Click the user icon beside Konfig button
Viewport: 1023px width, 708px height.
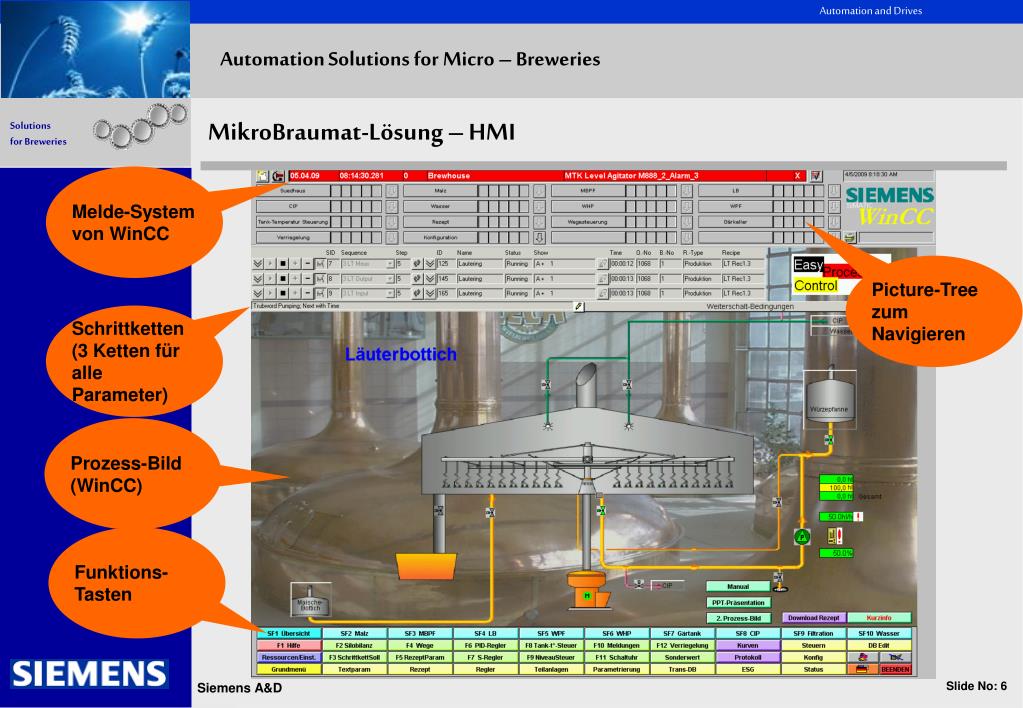click(863, 658)
